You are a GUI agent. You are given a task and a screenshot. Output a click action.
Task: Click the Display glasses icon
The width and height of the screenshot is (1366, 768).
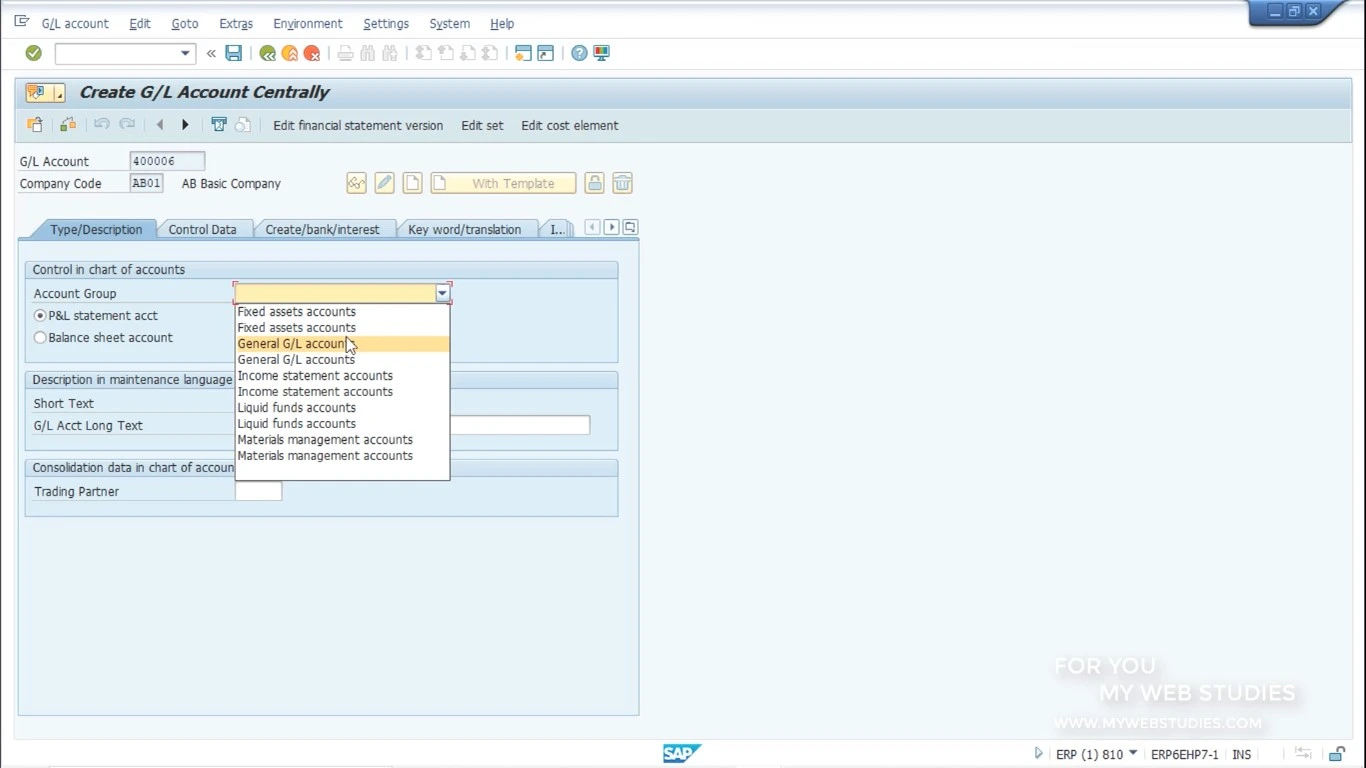tap(357, 183)
